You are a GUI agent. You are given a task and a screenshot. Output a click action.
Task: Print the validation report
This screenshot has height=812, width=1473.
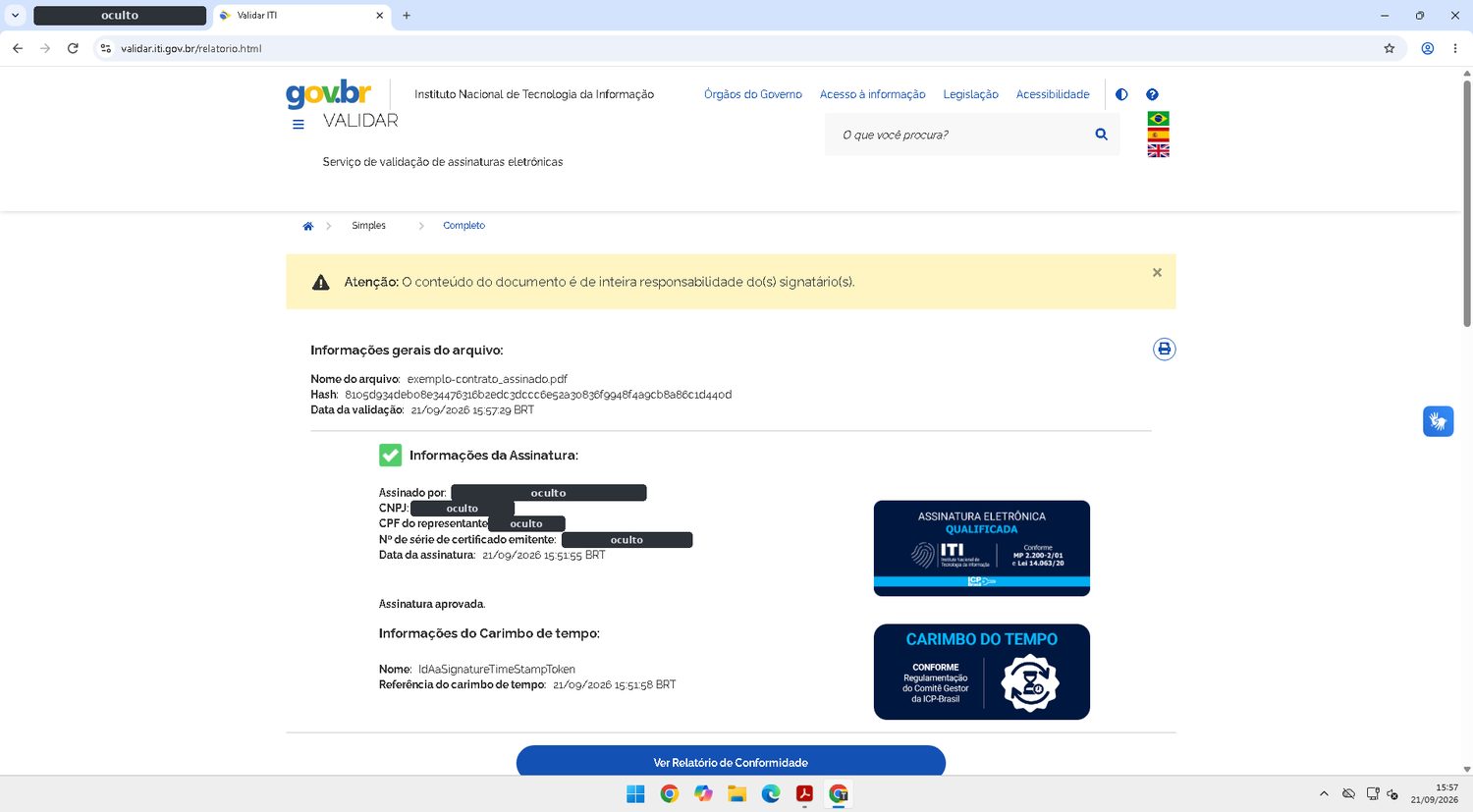pyautogui.click(x=1165, y=349)
